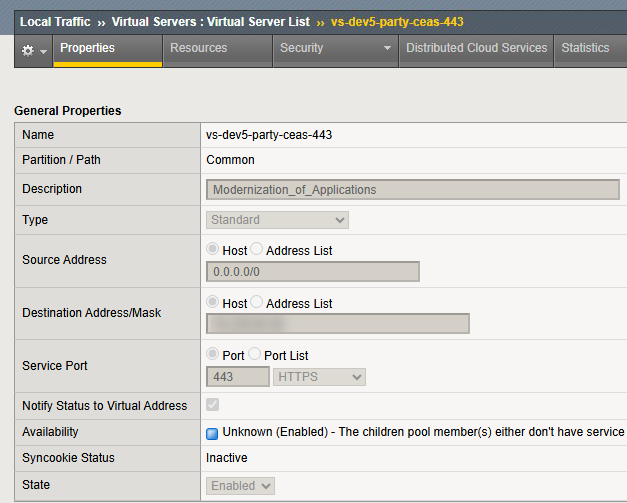Open the HTTPS service port dropdown
Image resolution: width=627 pixels, height=503 pixels.
319,377
